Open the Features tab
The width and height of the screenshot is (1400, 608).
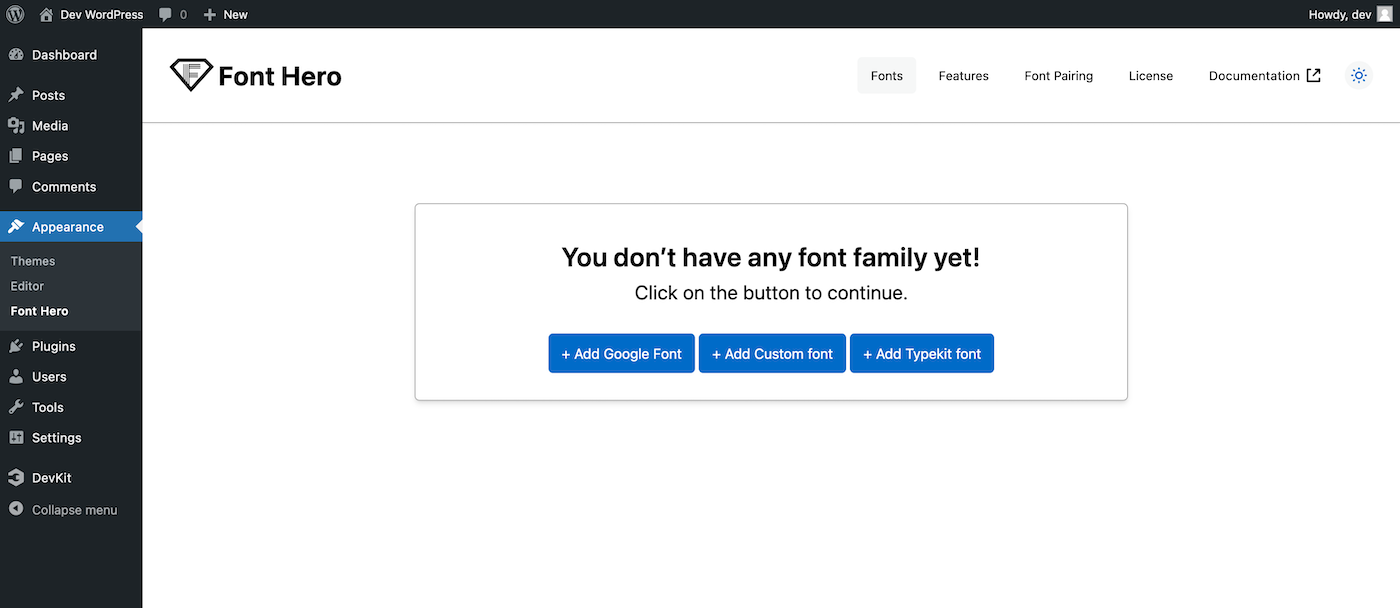pyautogui.click(x=963, y=76)
